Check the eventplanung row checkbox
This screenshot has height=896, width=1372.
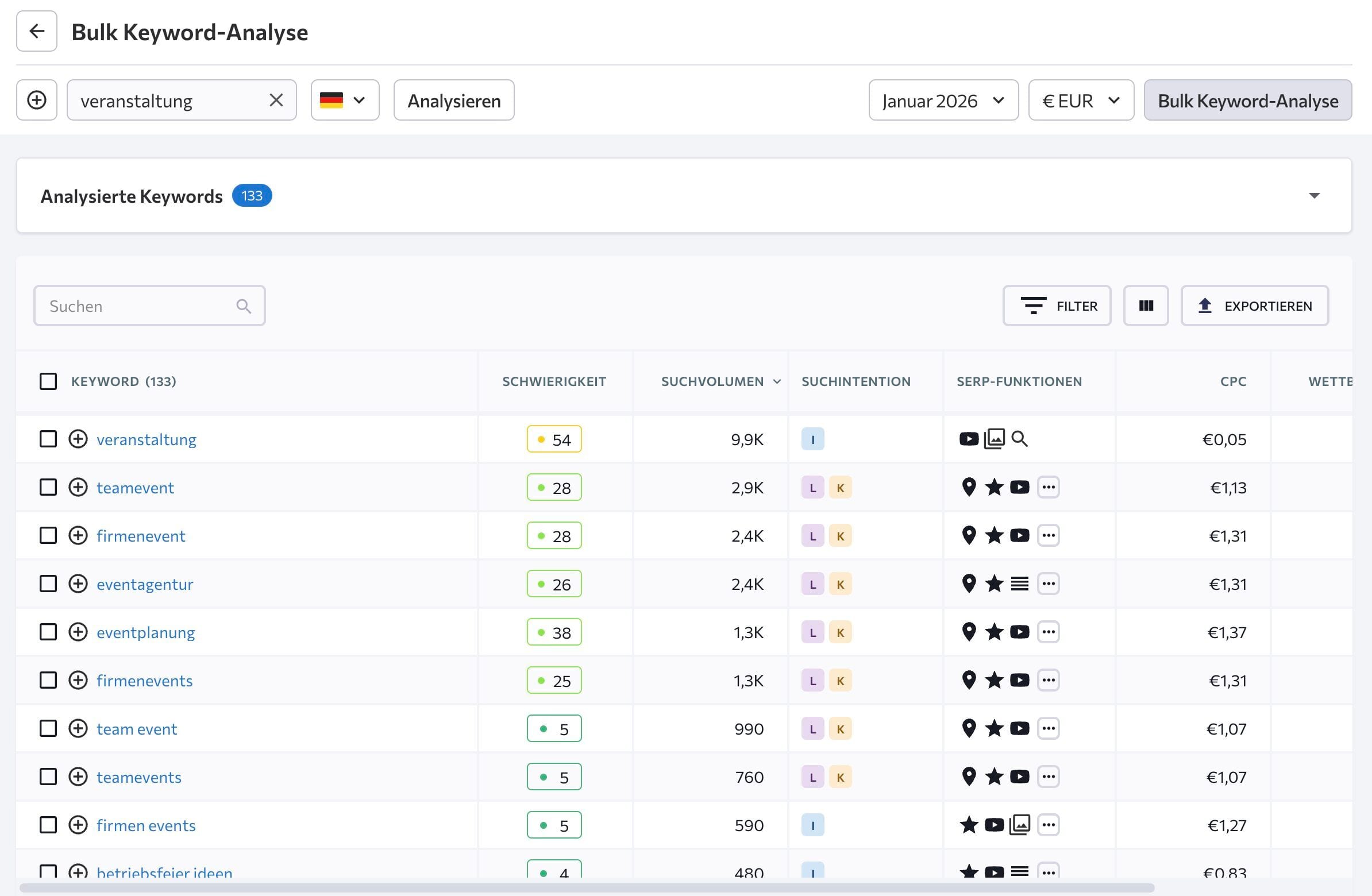pos(48,632)
